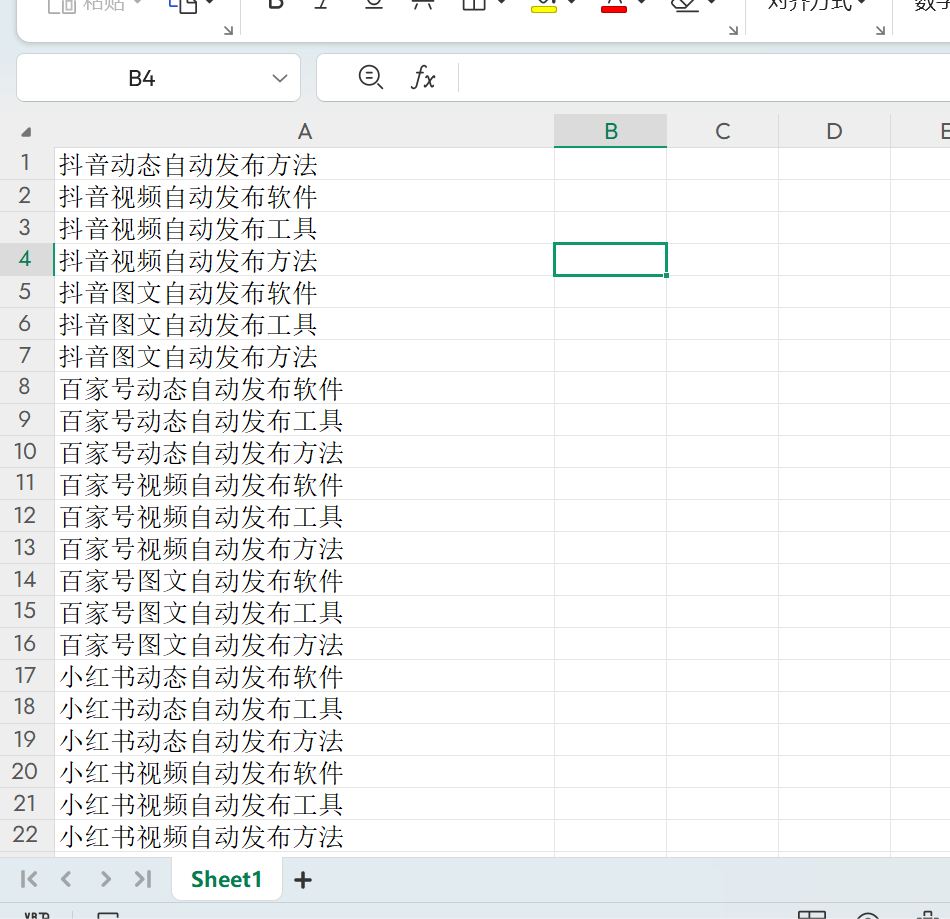Apply the yellow fill color
This screenshot has height=919, width=950.
point(543,6)
